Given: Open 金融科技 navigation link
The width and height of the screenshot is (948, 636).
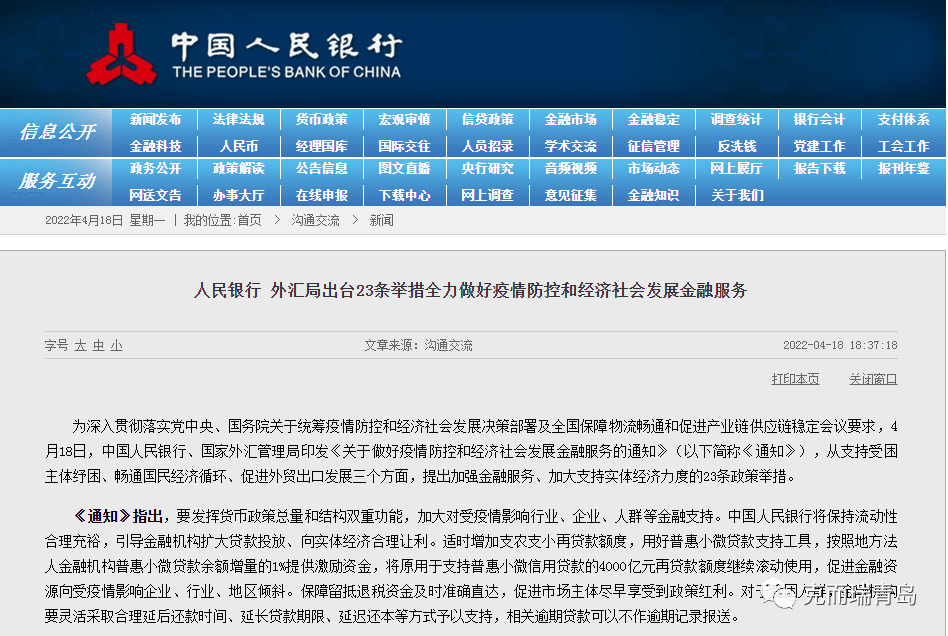Looking at the screenshot, I should 155,146.
